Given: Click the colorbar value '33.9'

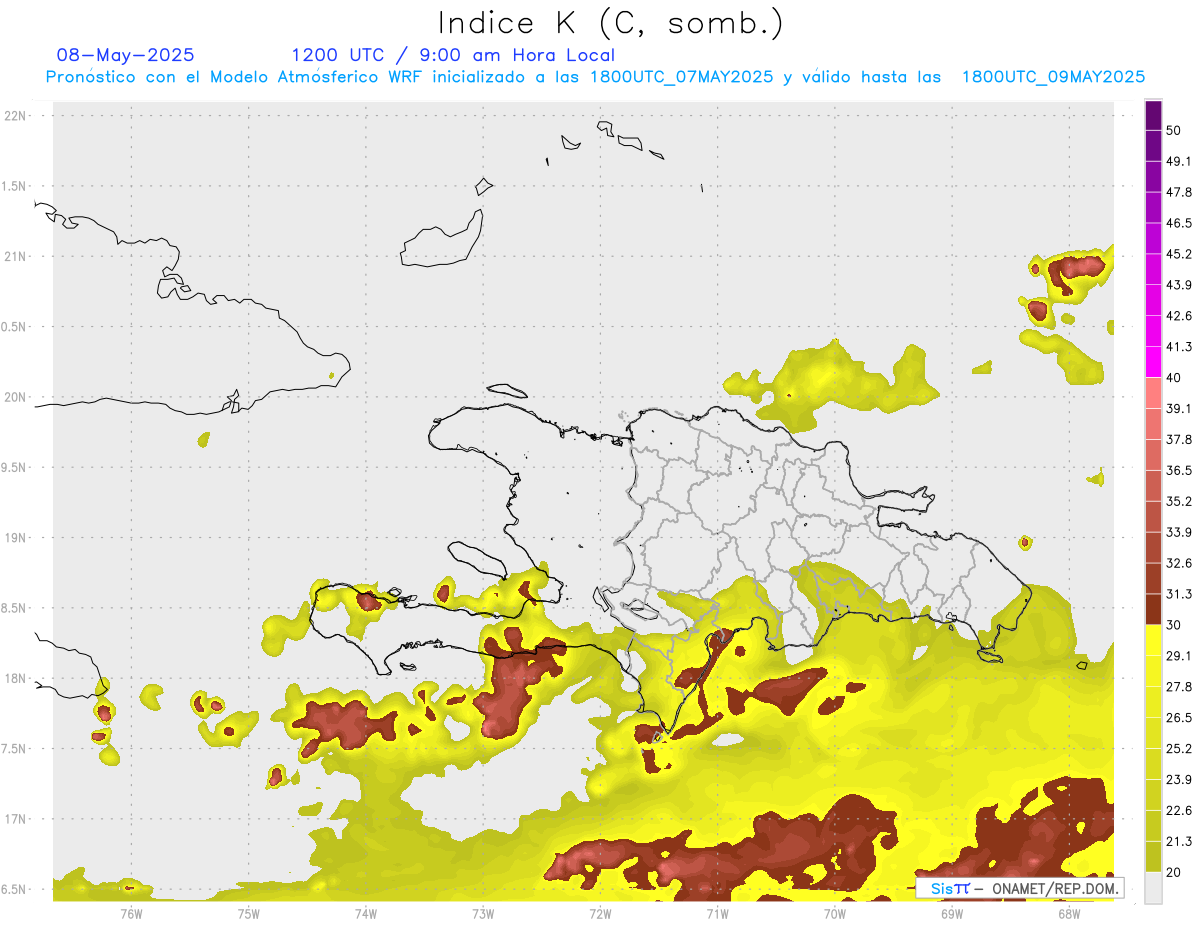Looking at the screenshot, I should tap(1179, 532).
